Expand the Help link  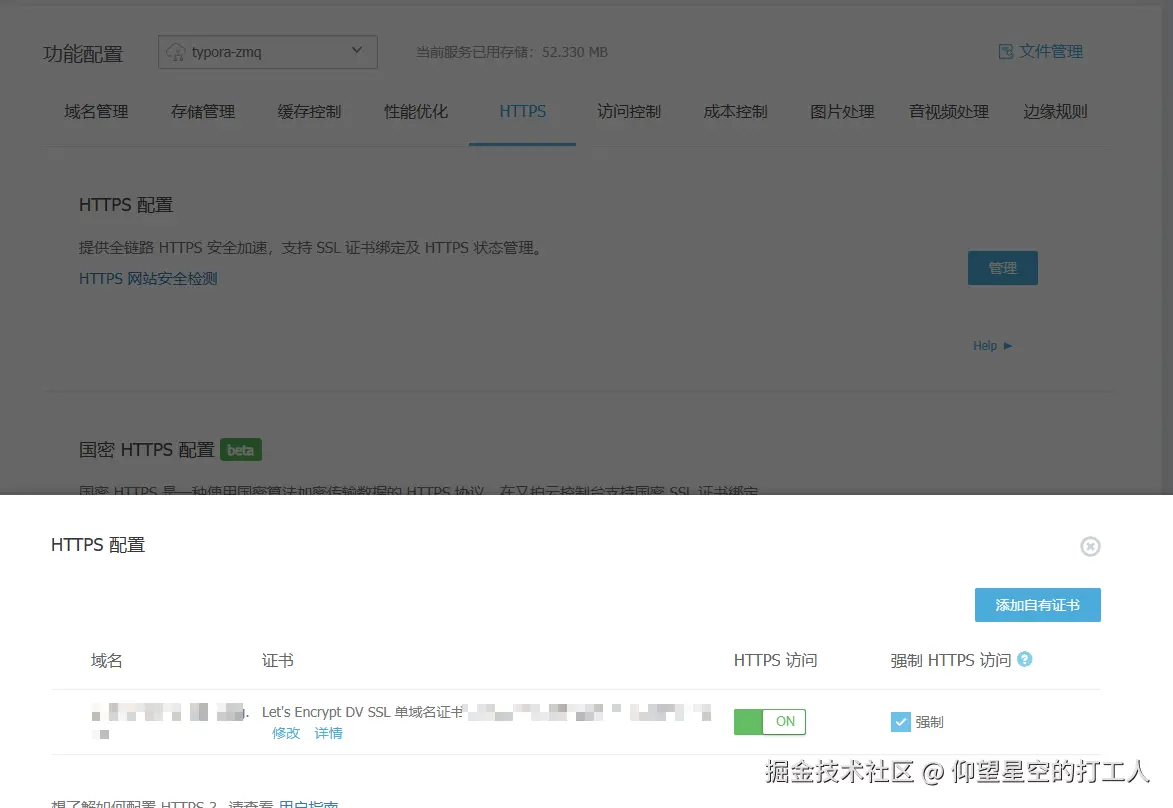993,346
